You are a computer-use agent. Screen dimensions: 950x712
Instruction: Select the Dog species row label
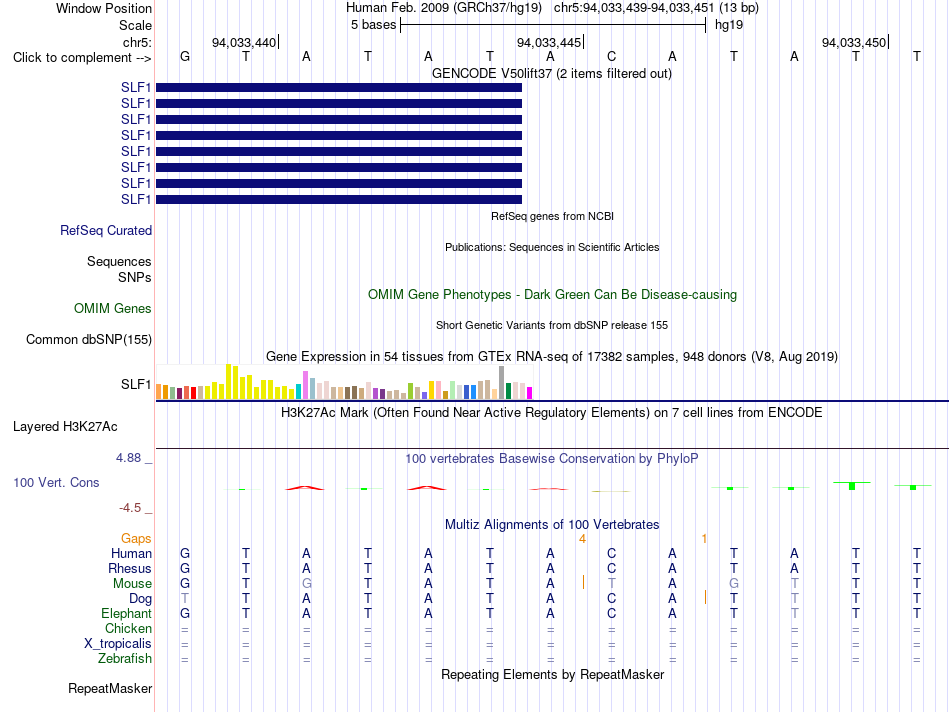click(141, 599)
